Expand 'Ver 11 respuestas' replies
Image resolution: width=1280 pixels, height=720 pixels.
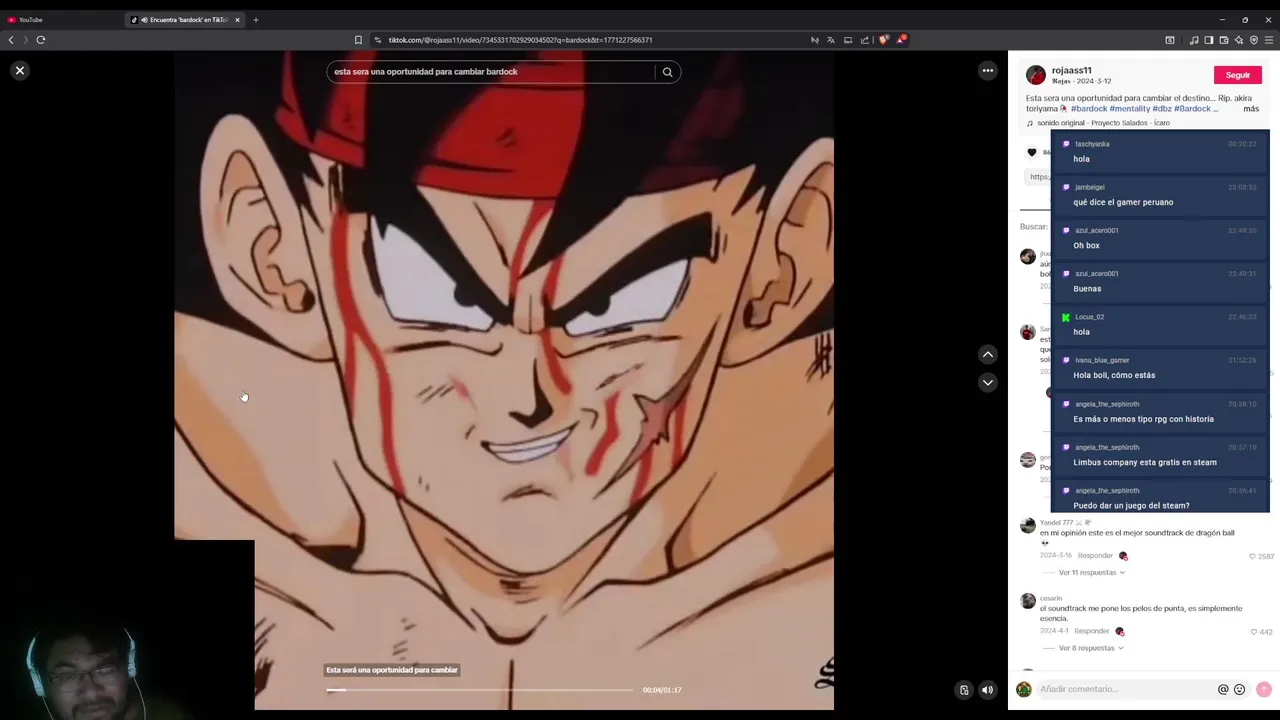pyautogui.click(x=1091, y=572)
